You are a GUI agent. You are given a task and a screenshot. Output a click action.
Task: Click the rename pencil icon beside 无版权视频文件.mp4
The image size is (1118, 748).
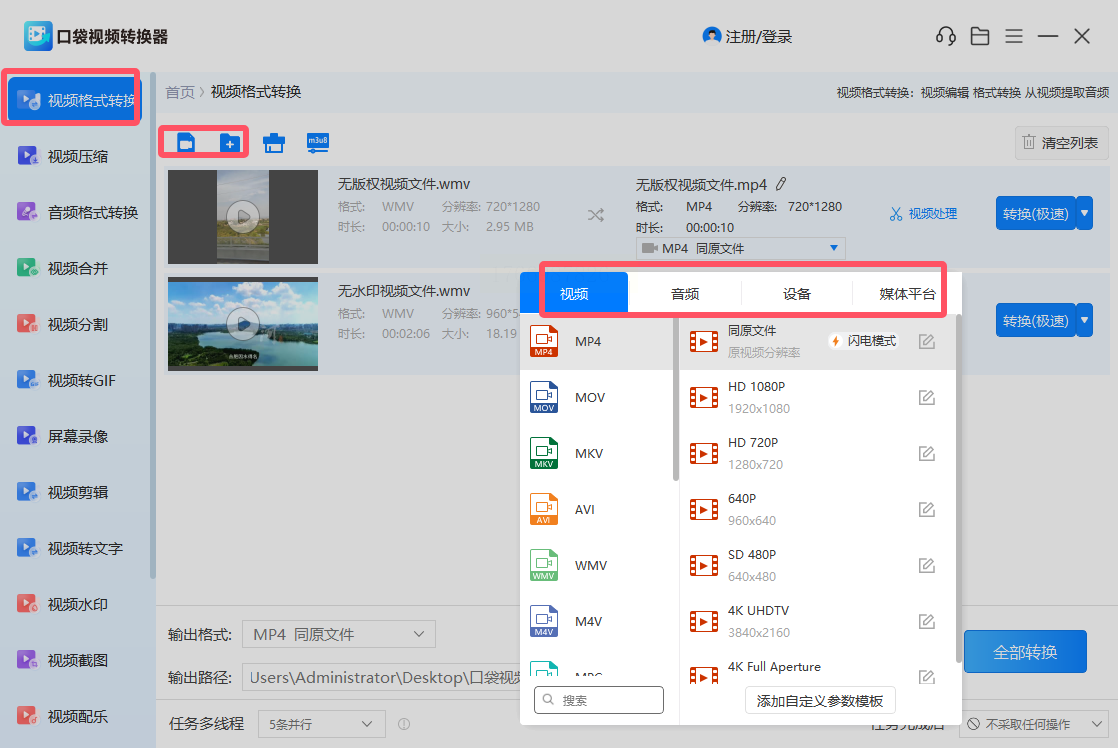tap(781, 184)
